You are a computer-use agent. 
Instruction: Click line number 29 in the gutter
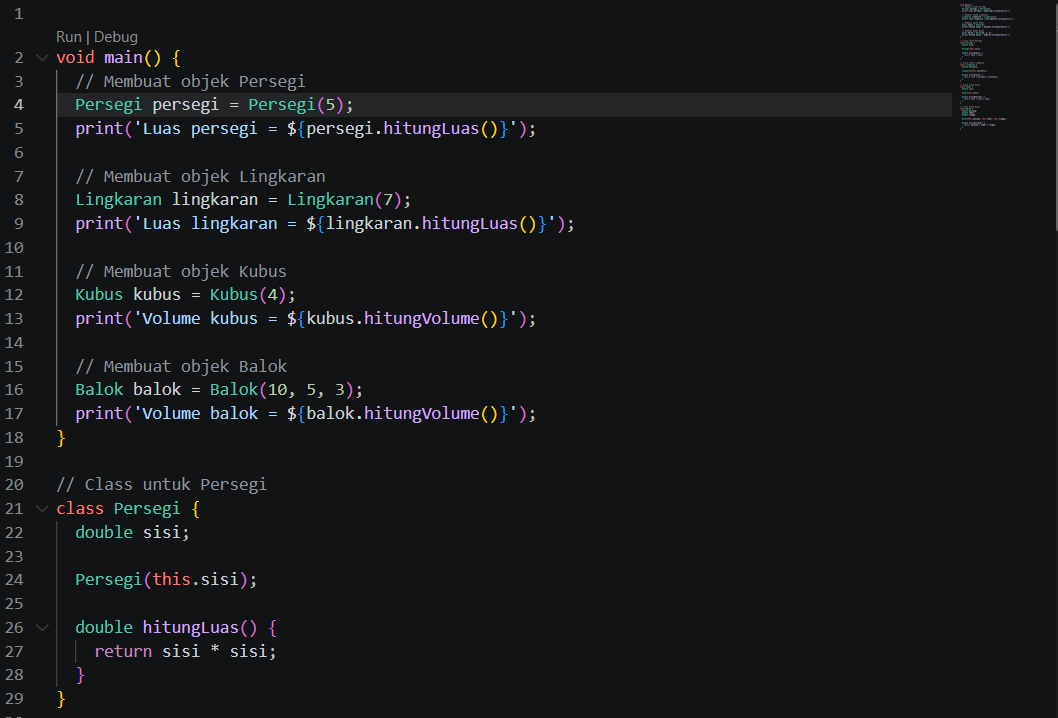(14, 698)
